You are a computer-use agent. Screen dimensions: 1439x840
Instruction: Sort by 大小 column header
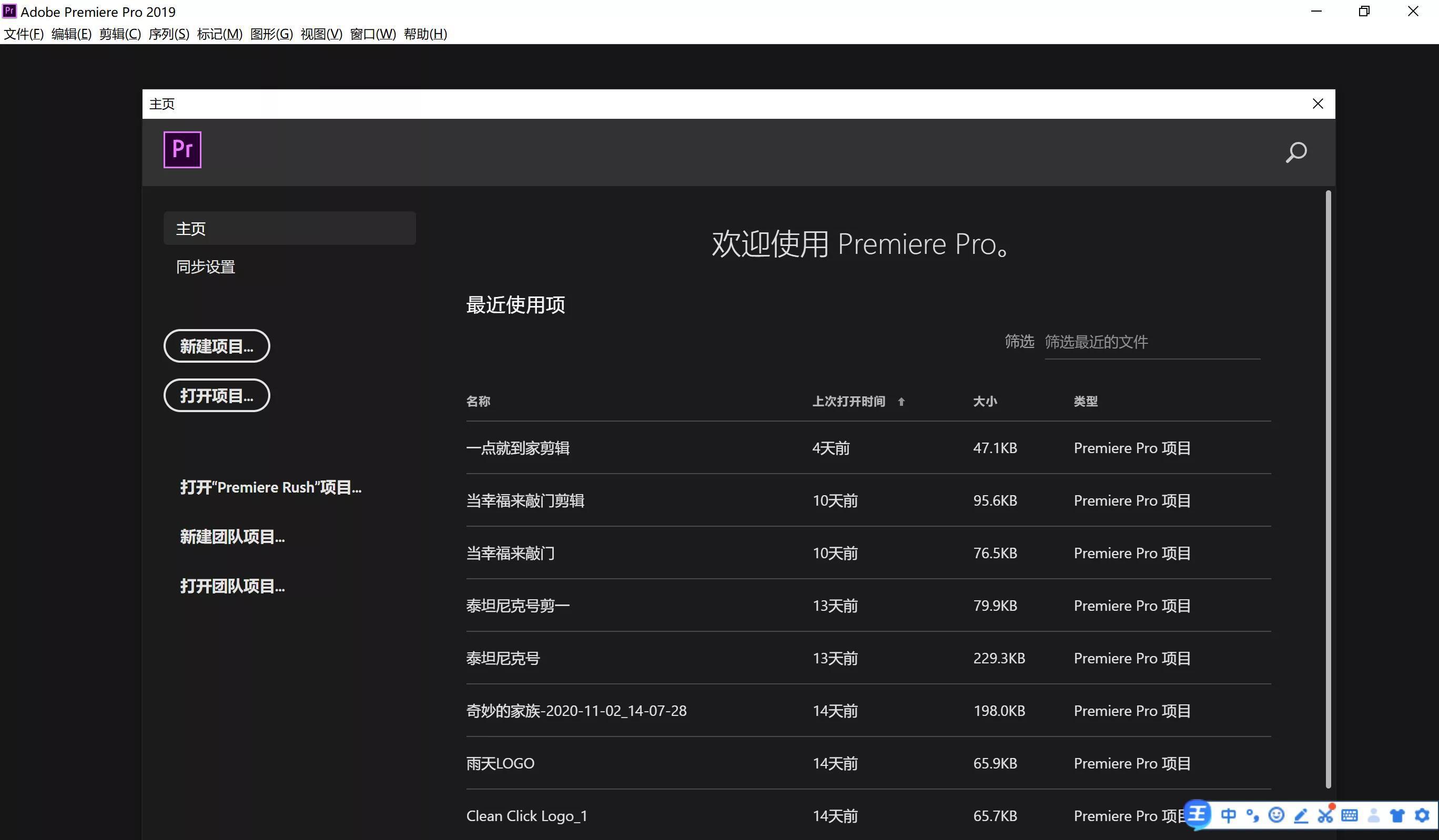[x=985, y=401]
